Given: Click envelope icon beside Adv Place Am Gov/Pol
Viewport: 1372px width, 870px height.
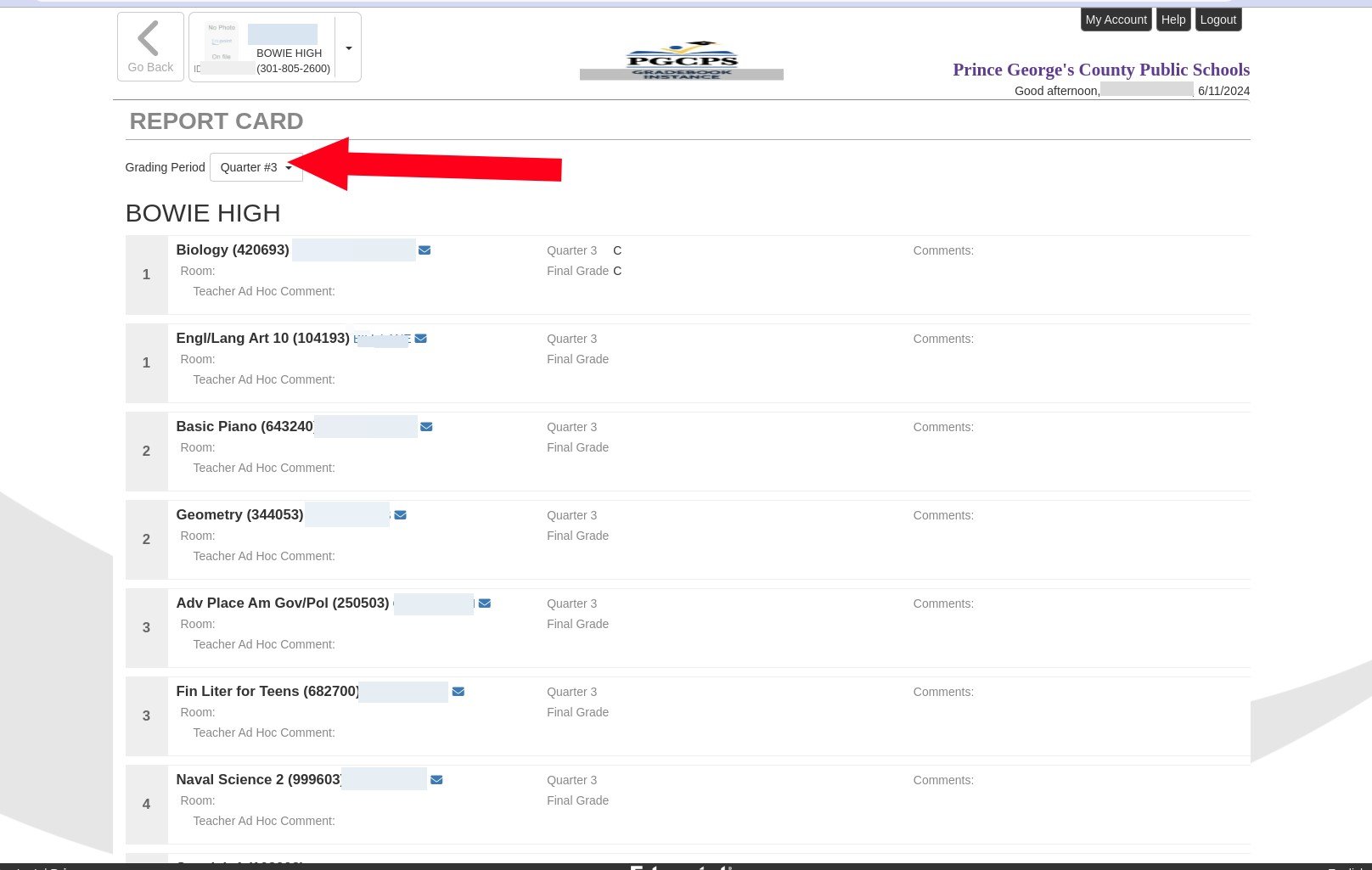Looking at the screenshot, I should coord(485,603).
